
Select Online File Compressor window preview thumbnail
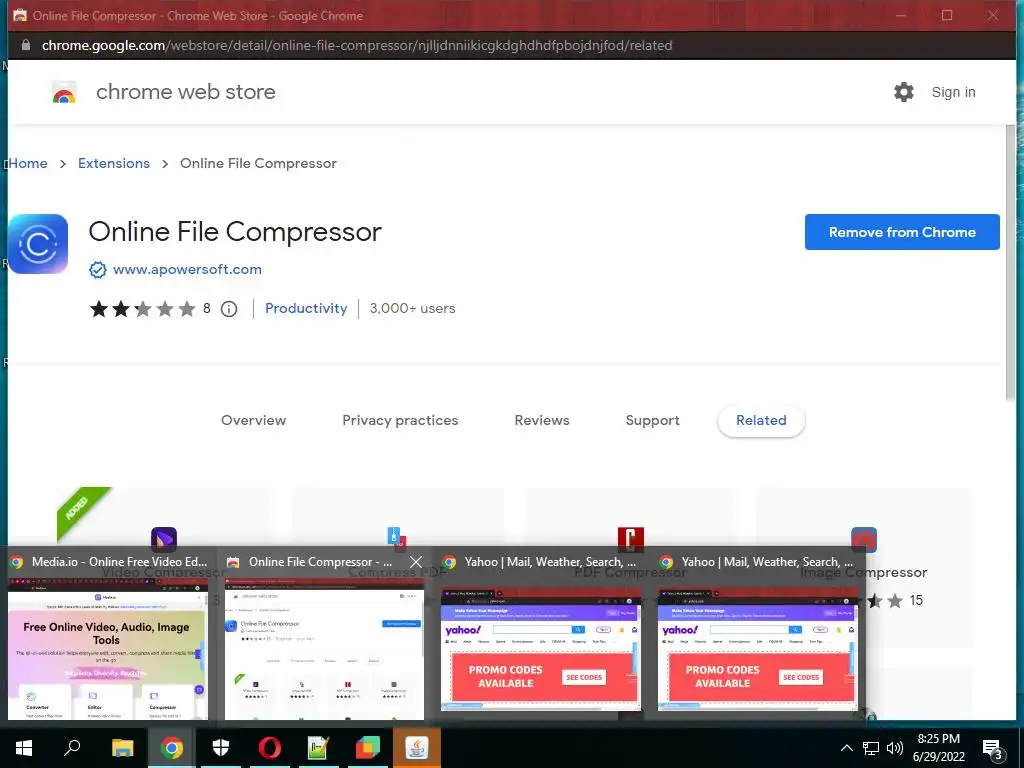pos(325,648)
